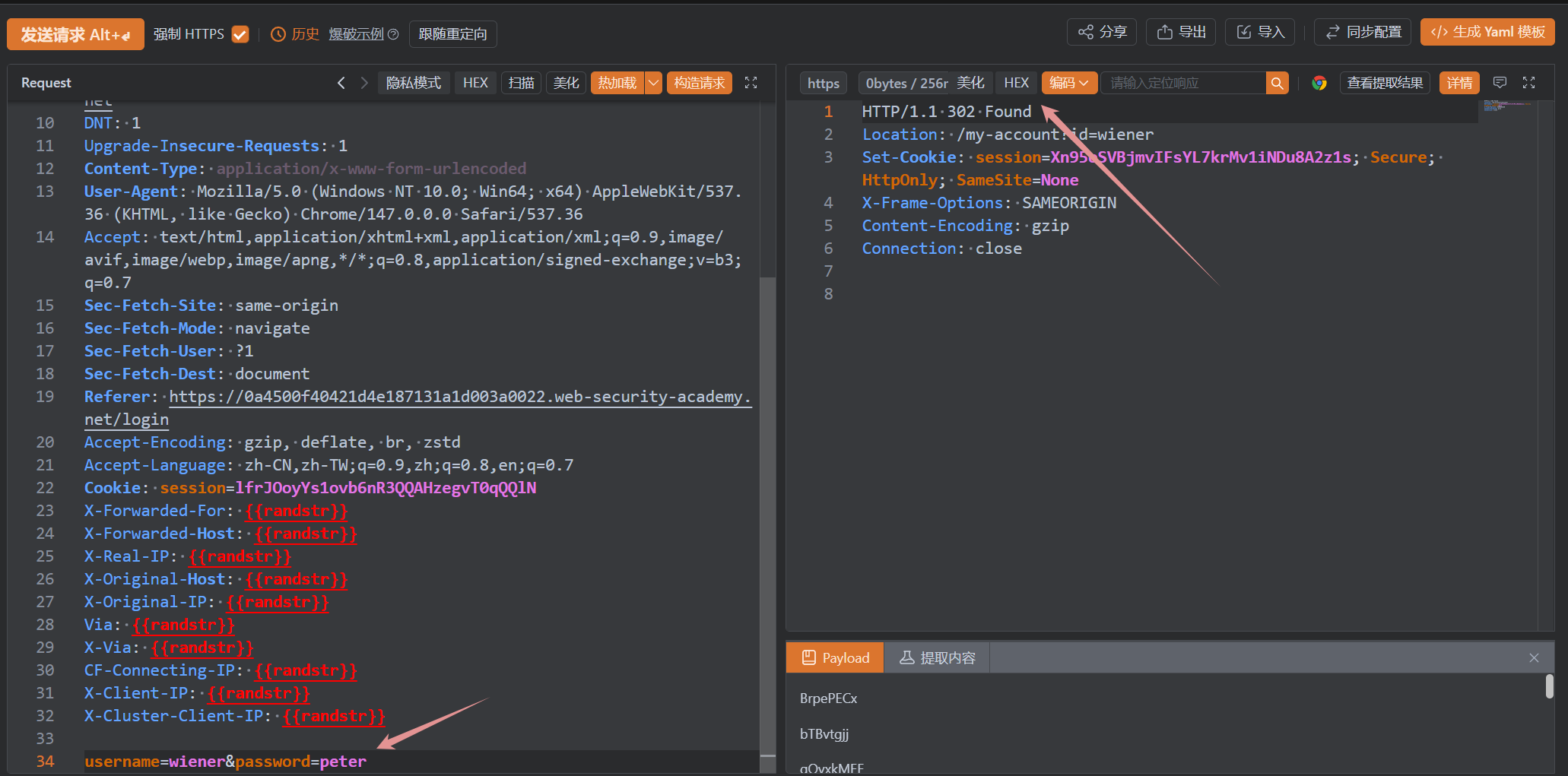Click the Content-Type header line
The width and height of the screenshot is (1568, 776).
305,169
